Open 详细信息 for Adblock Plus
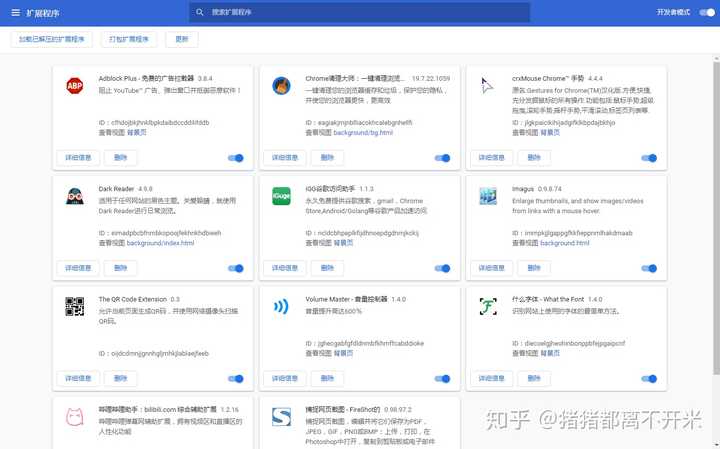This screenshot has width=720, height=449. coord(78,157)
